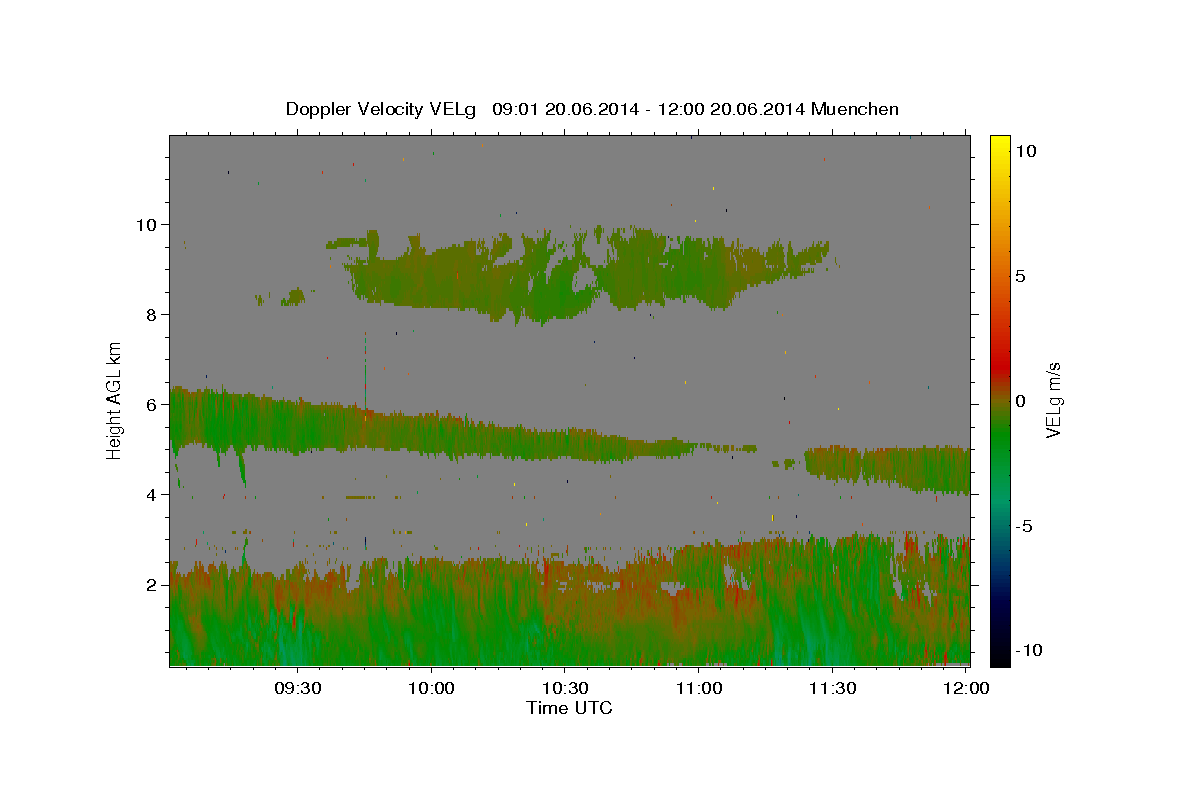Click the 12:00 time tick label
The width and height of the screenshot is (1200, 800).
tap(966, 688)
